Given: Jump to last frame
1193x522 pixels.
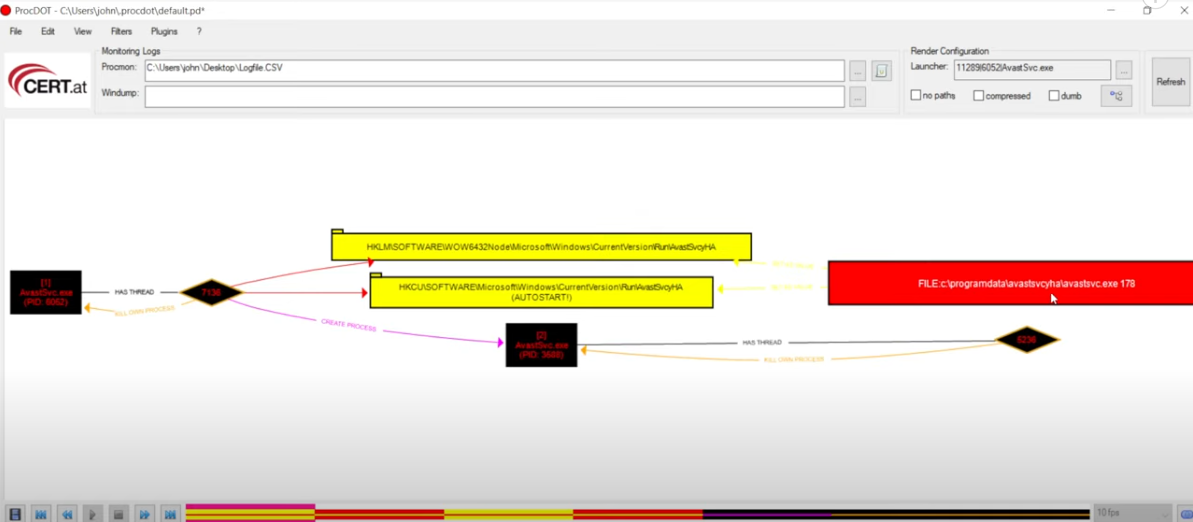Looking at the screenshot, I should (x=170, y=514).
